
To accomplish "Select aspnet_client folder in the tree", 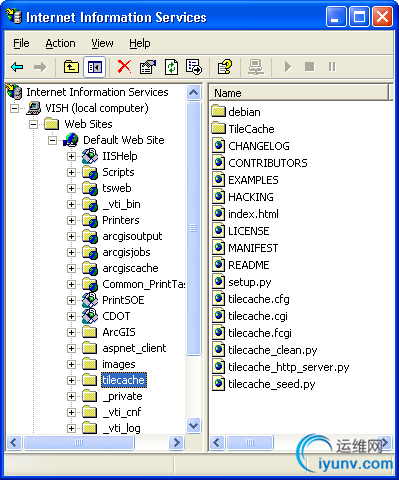I will pos(134,348).
